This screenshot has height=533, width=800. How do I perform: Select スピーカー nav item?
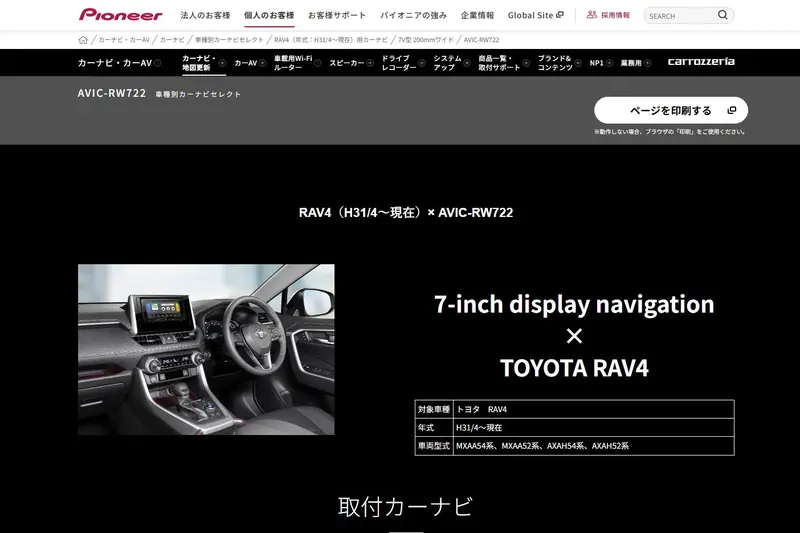coord(346,63)
